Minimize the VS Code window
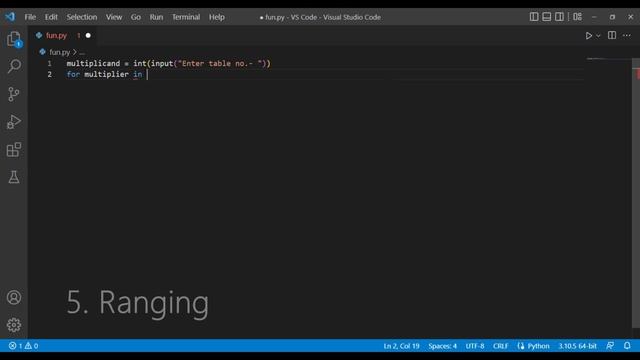 (x=594, y=17)
